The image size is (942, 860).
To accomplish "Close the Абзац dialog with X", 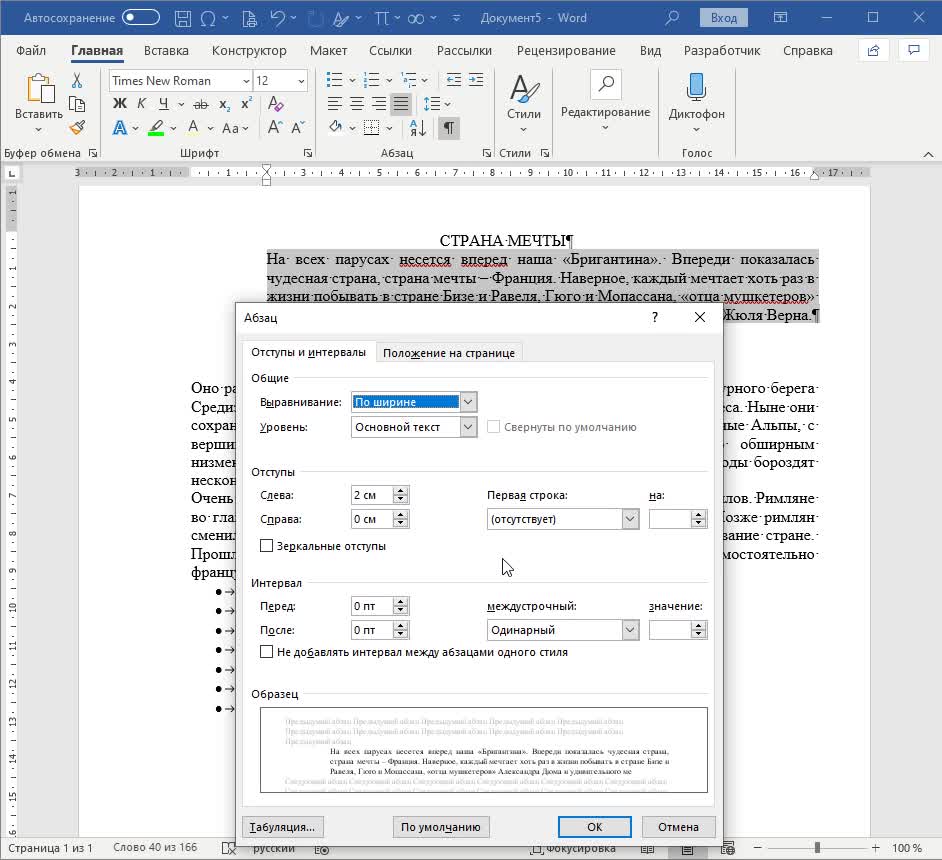I will click(700, 317).
